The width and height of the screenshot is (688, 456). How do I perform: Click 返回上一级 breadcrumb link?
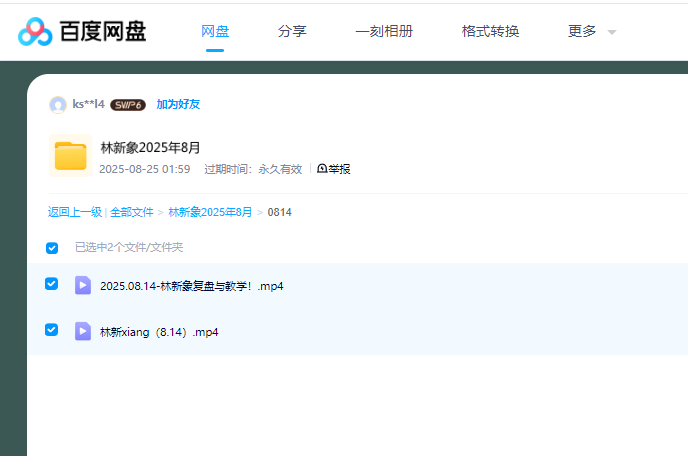click(75, 212)
